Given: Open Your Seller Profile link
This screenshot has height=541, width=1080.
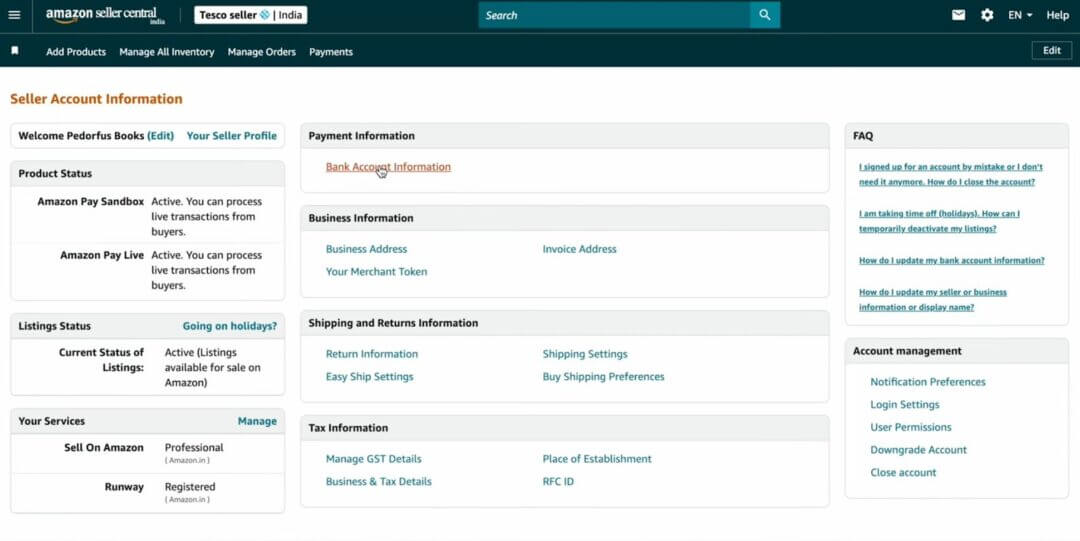Looking at the screenshot, I should [231, 136].
